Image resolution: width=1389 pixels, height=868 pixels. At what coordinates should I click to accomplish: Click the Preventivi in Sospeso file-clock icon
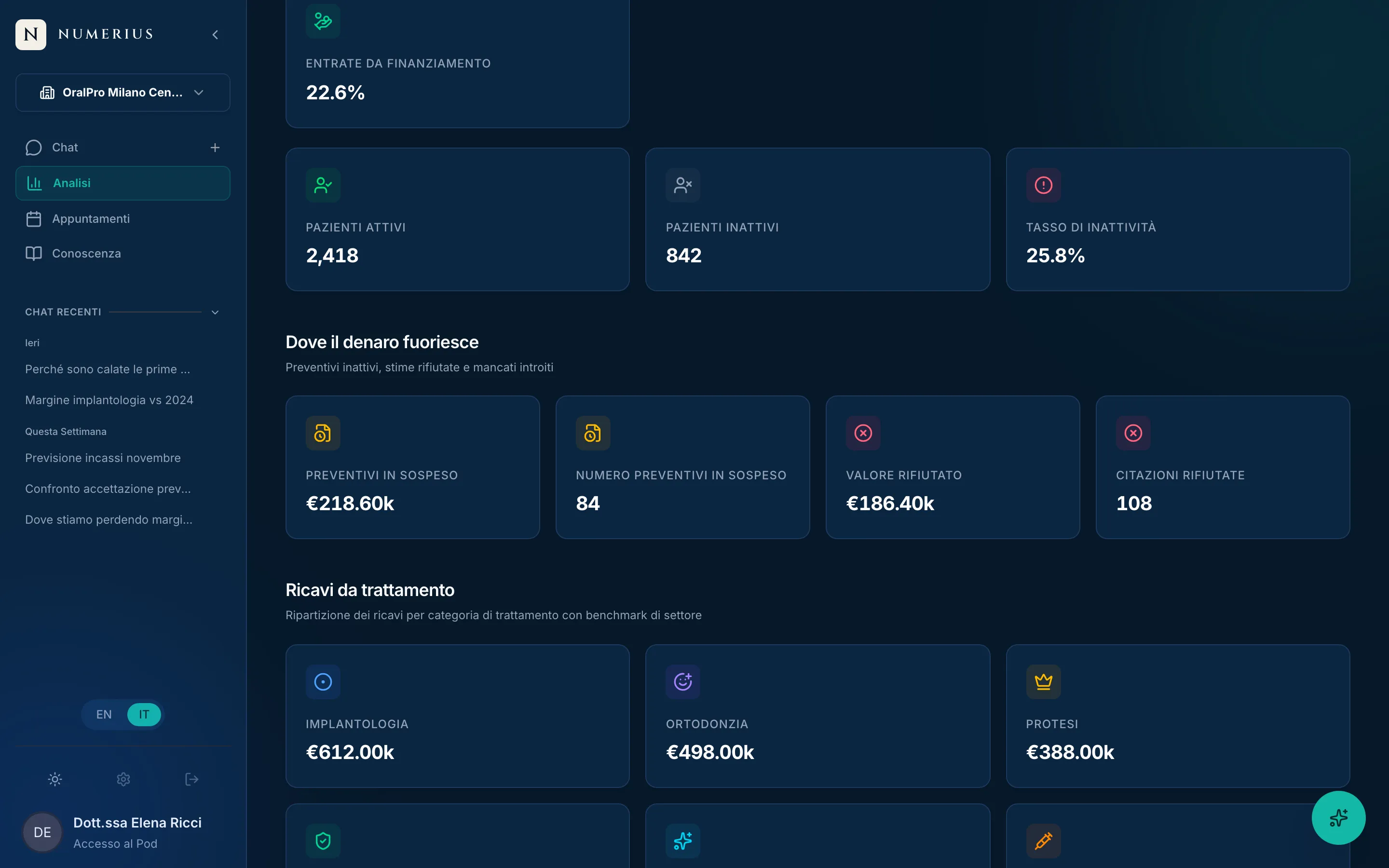(323, 433)
